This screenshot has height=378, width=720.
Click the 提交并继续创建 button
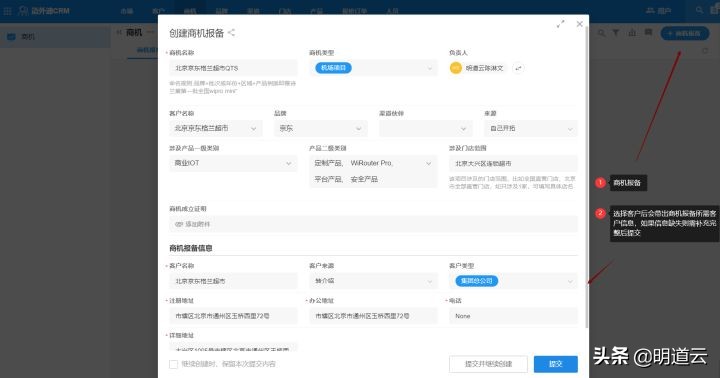pos(488,364)
